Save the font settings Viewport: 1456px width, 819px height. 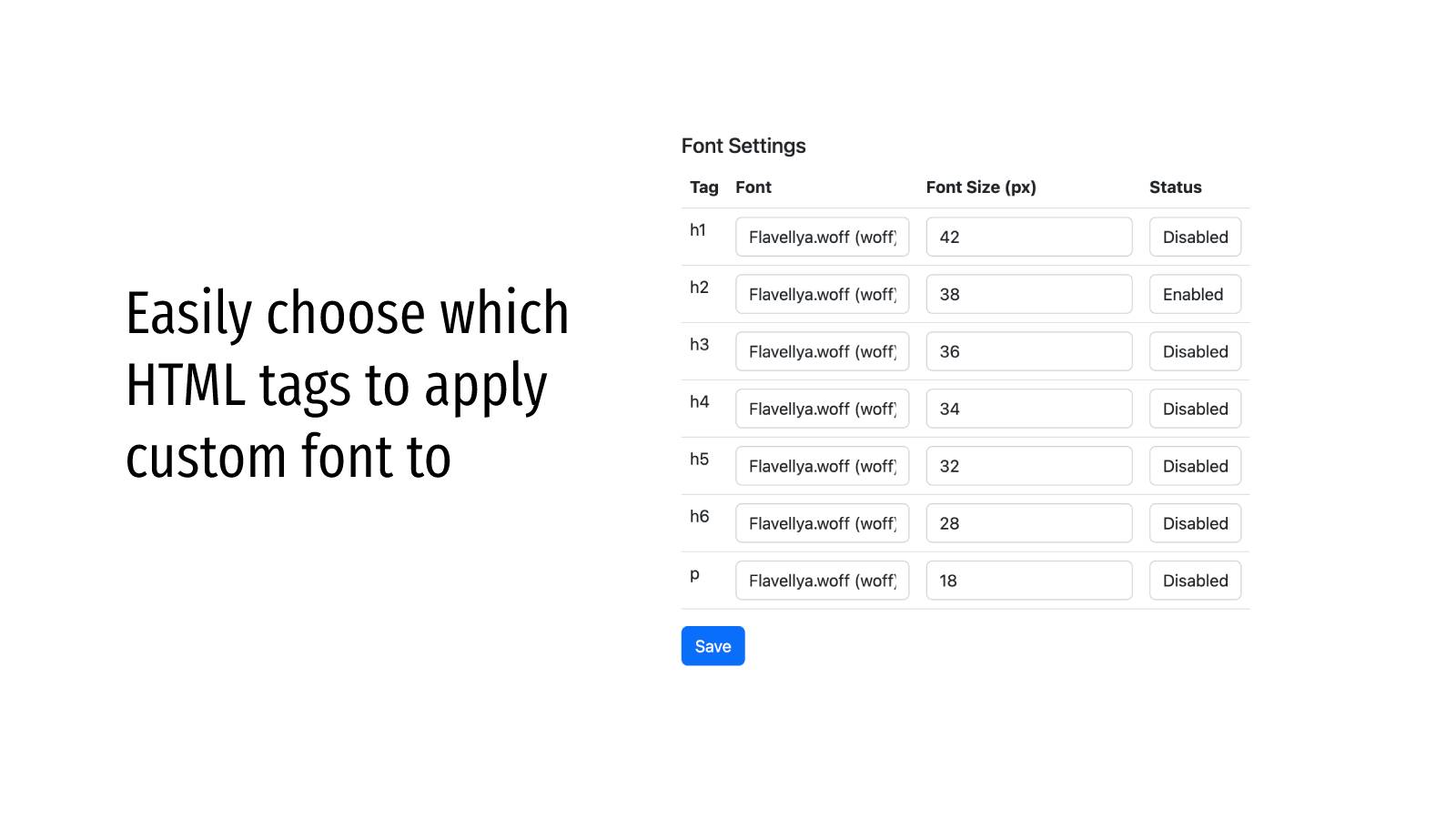pos(713,646)
